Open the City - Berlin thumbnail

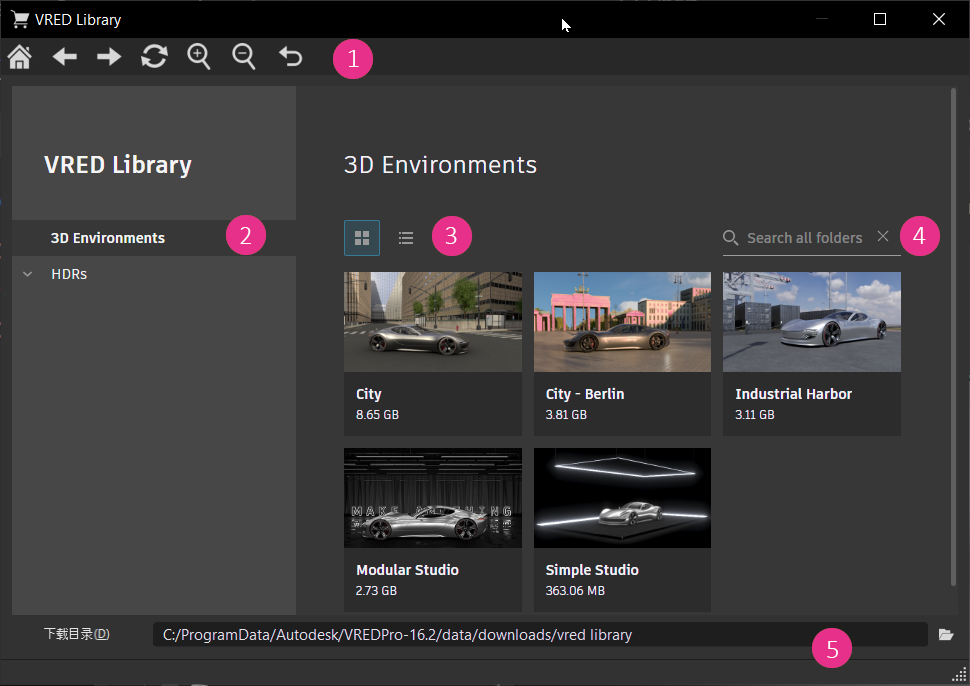coord(622,322)
